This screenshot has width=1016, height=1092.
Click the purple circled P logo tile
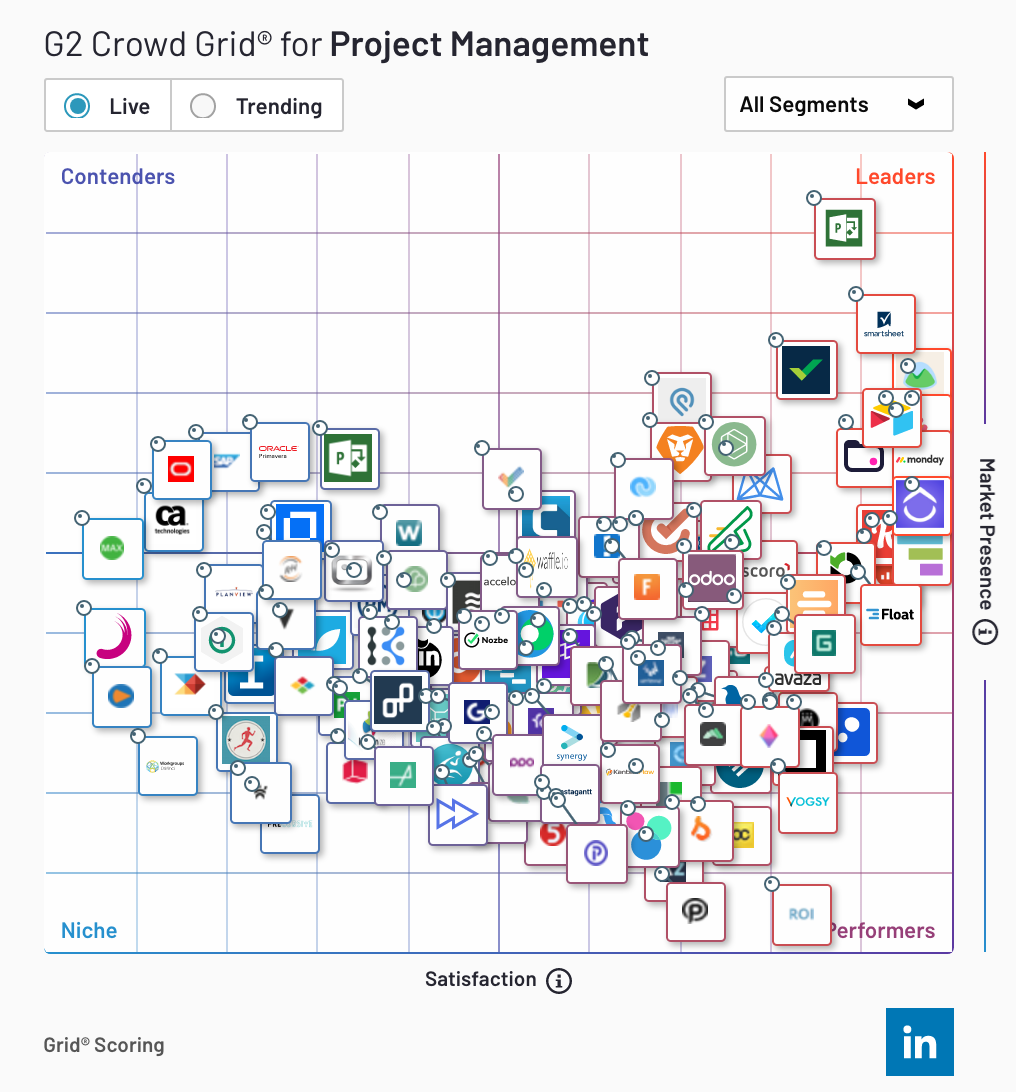tap(597, 854)
